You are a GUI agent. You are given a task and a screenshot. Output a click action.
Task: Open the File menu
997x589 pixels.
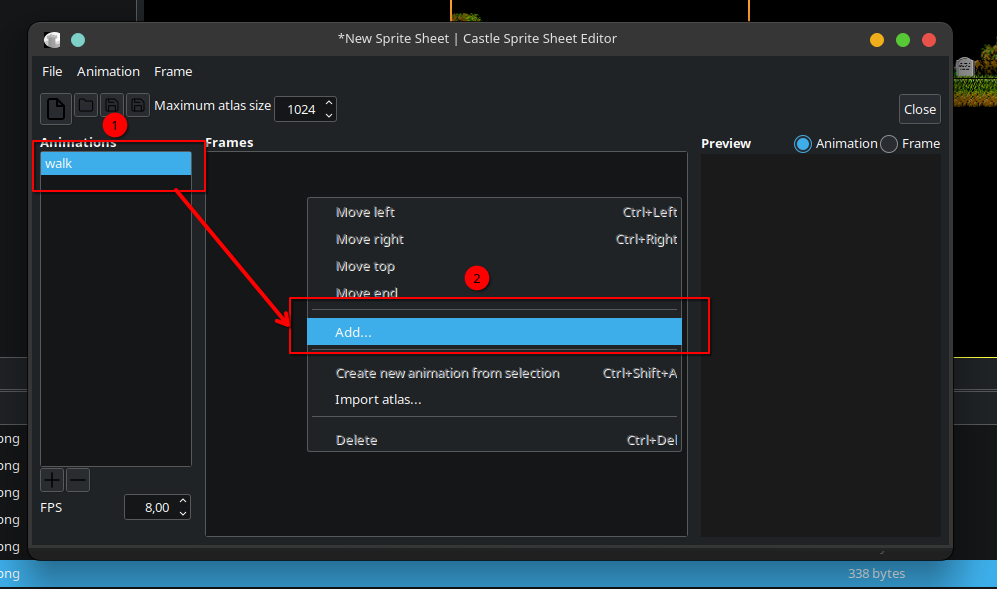[52, 72]
